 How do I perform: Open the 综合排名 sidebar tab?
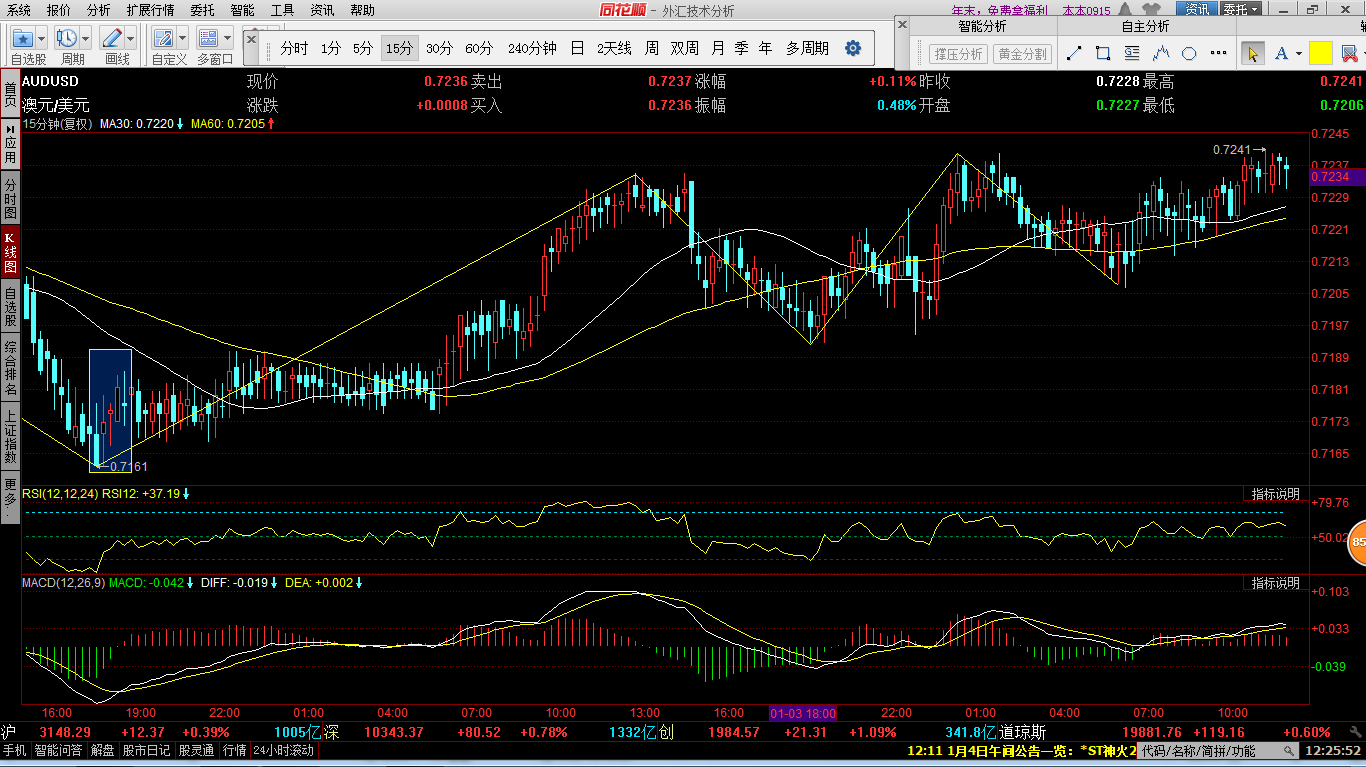point(10,366)
